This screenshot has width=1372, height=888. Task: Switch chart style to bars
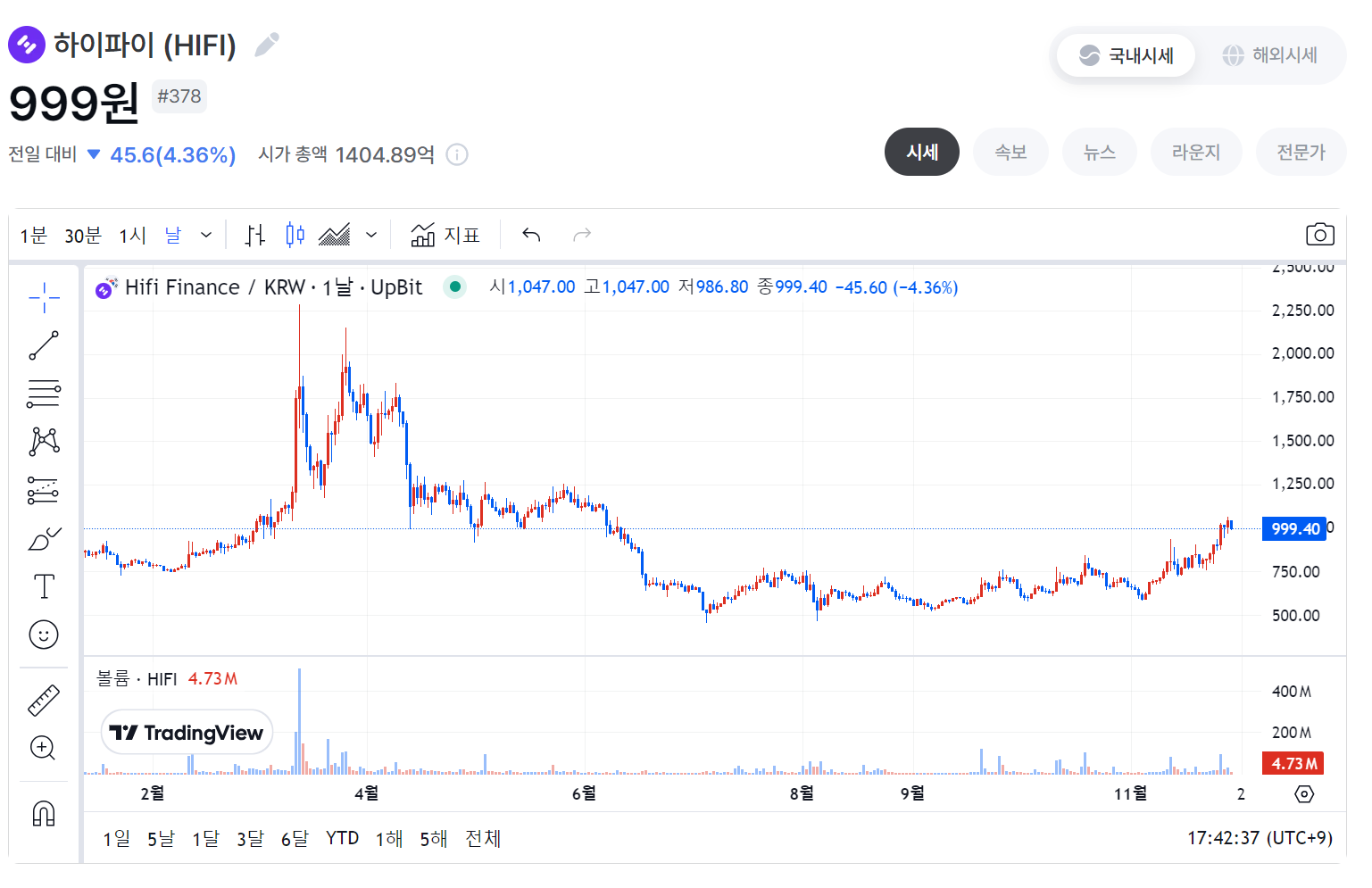(x=255, y=235)
